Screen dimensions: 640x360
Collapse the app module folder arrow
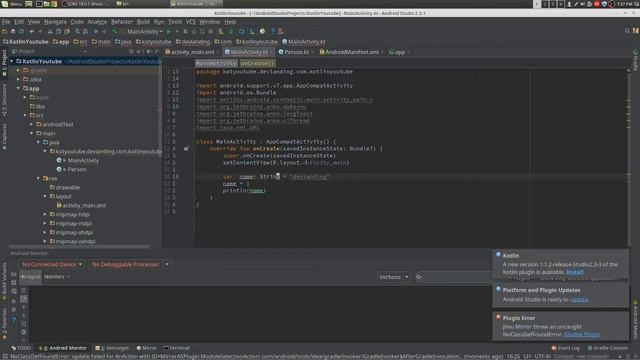click(18, 88)
